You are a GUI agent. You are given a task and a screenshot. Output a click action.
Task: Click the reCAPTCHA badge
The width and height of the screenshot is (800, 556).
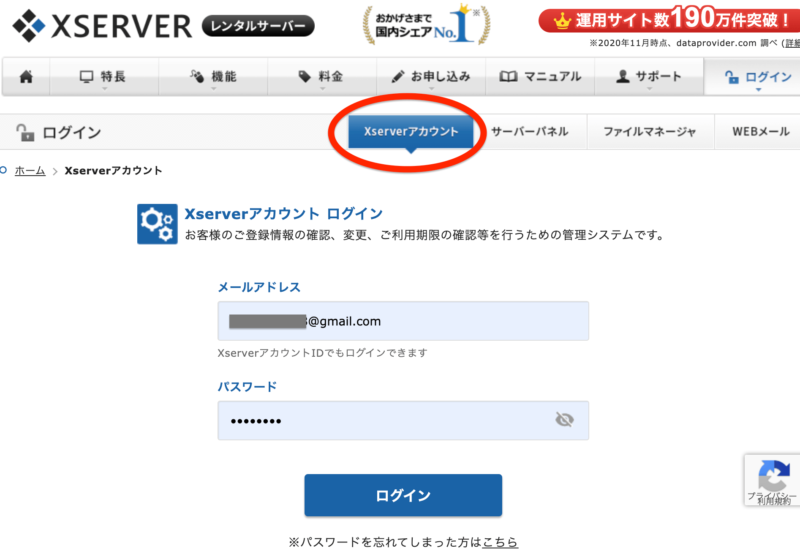[x=772, y=480]
